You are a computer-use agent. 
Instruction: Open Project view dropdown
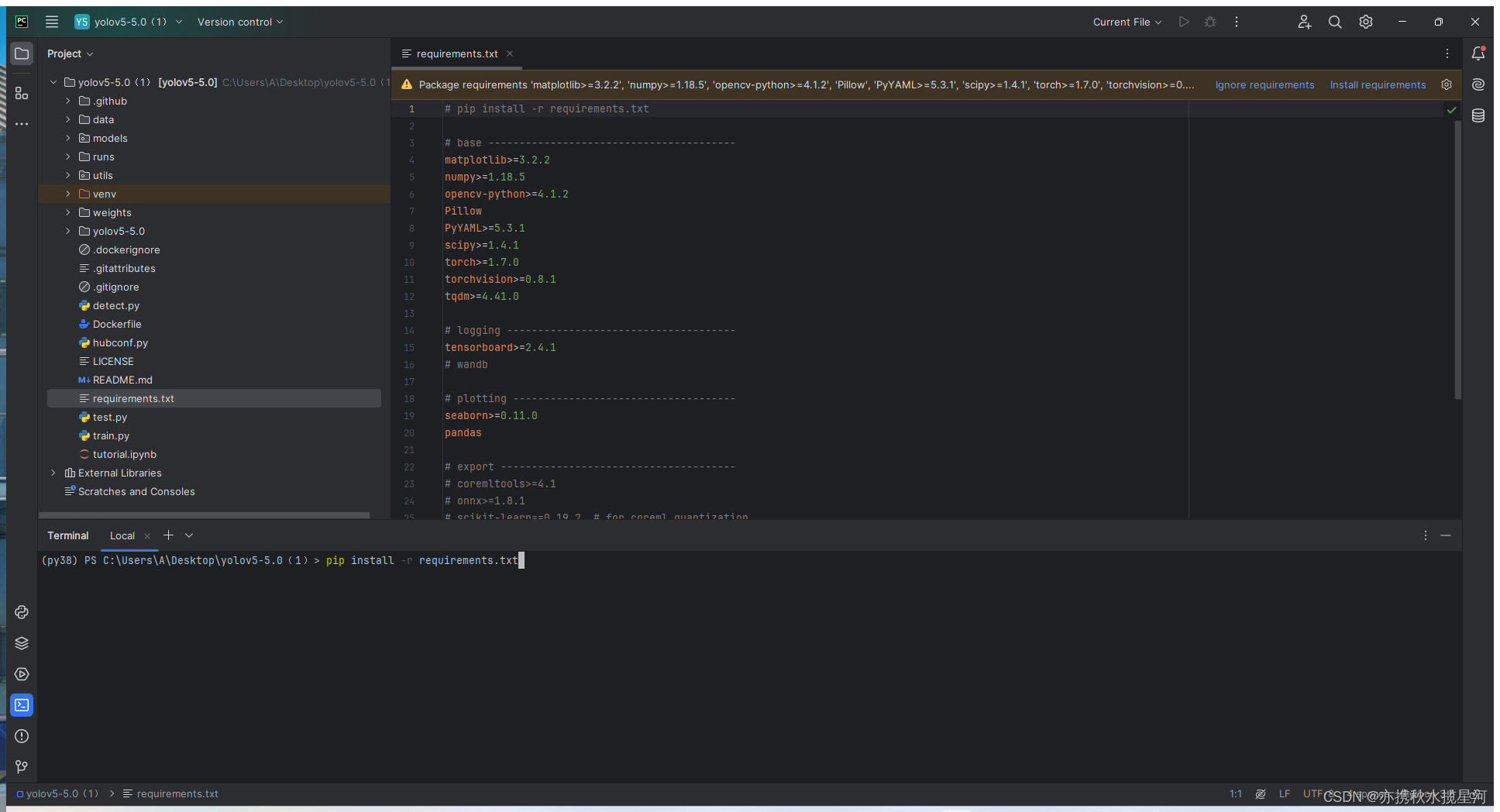(71, 53)
